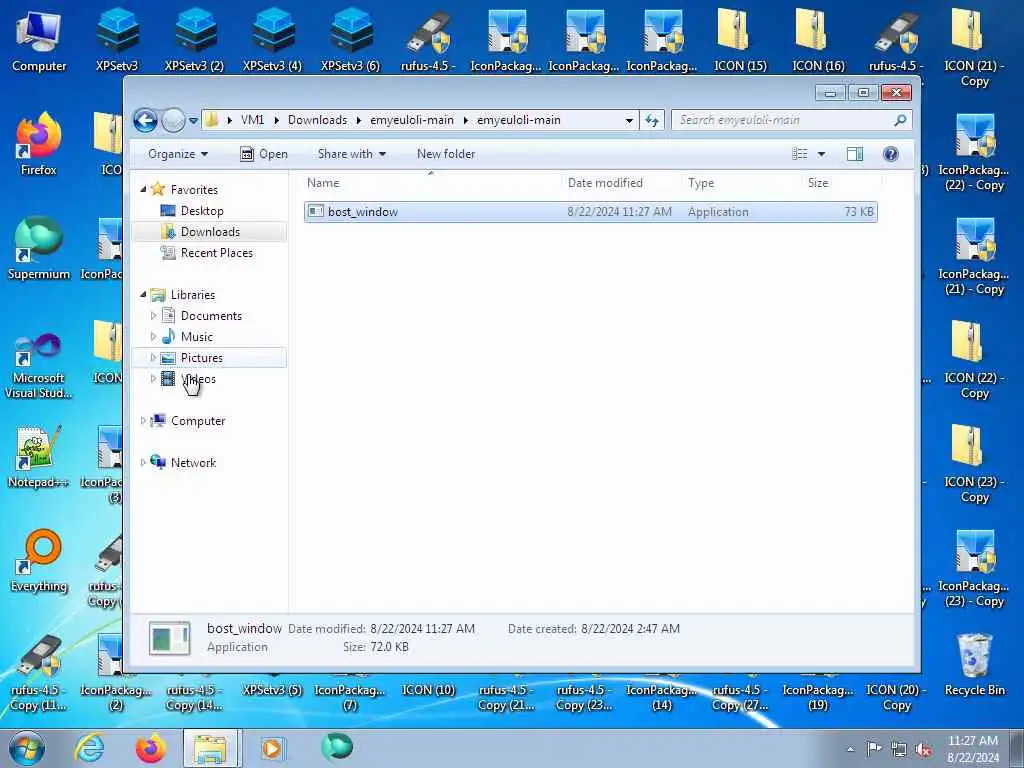Viewport: 1024px width, 768px height.
Task: Open the view options dropdown arrow
Action: click(822, 154)
